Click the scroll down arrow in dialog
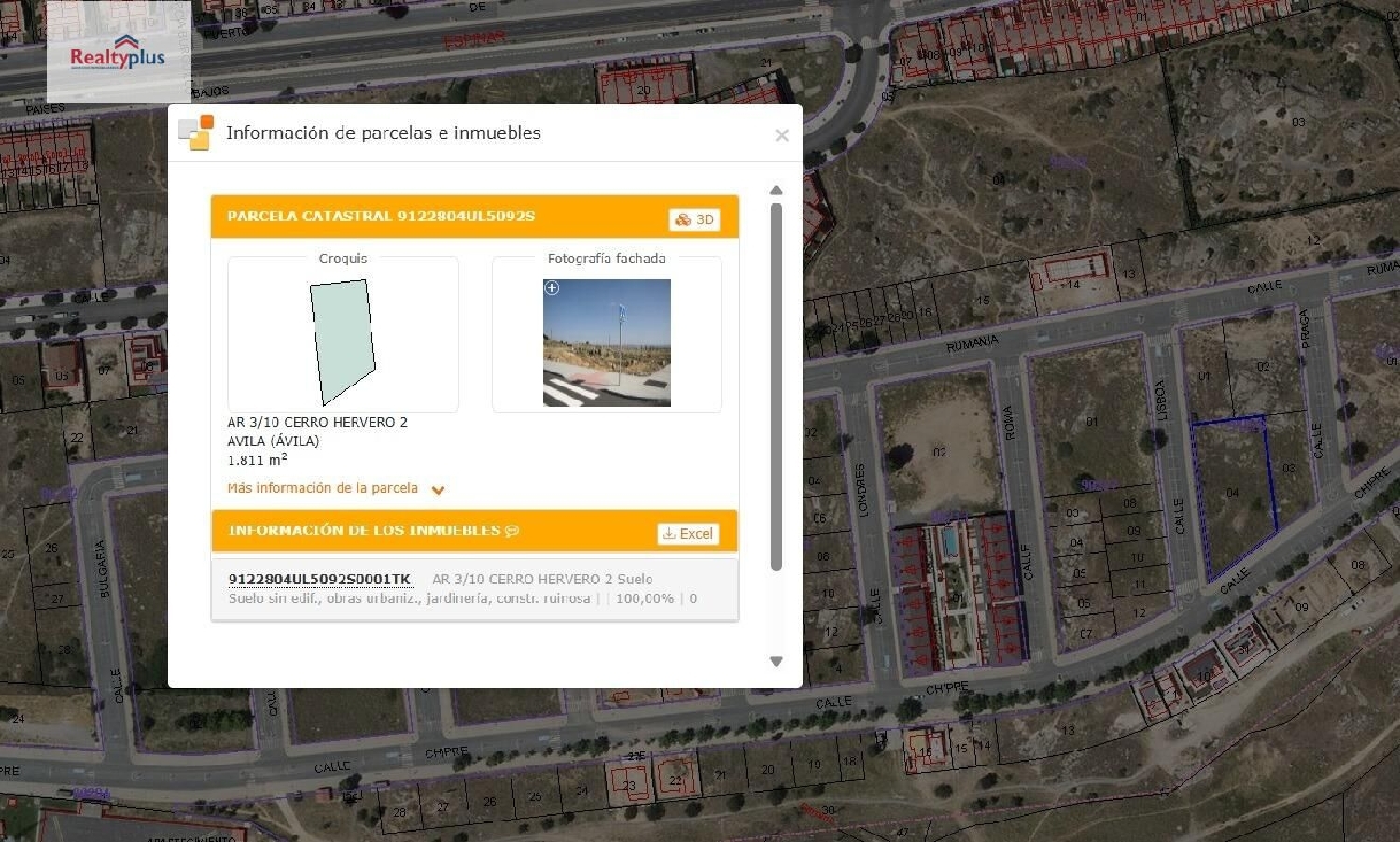 pyautogui.click(x=776, y=661)
